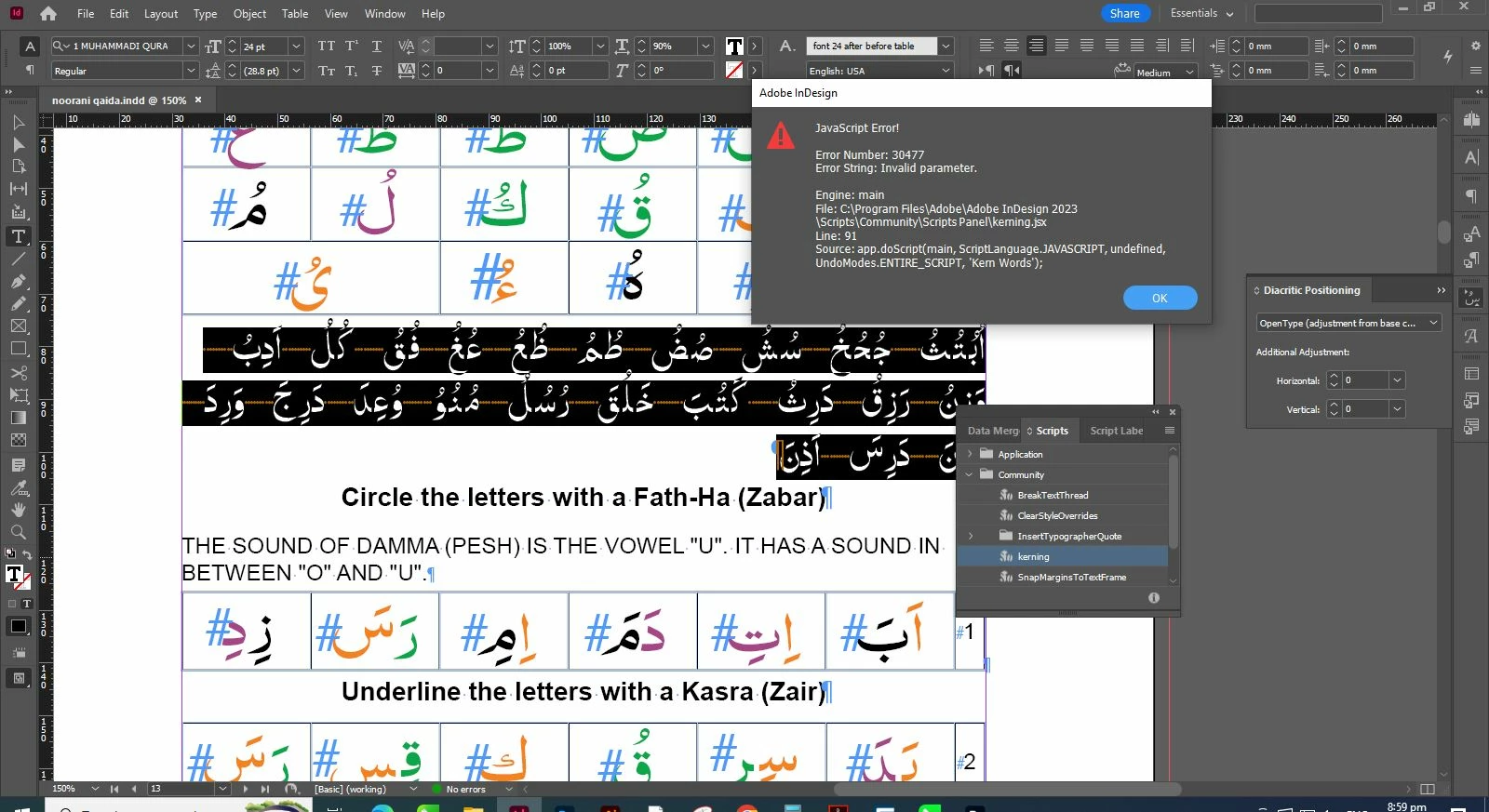Image resolution: width=1489 pixels, height=812 pixels.
Task: Select the Note tool
Action: pos(18,465)
